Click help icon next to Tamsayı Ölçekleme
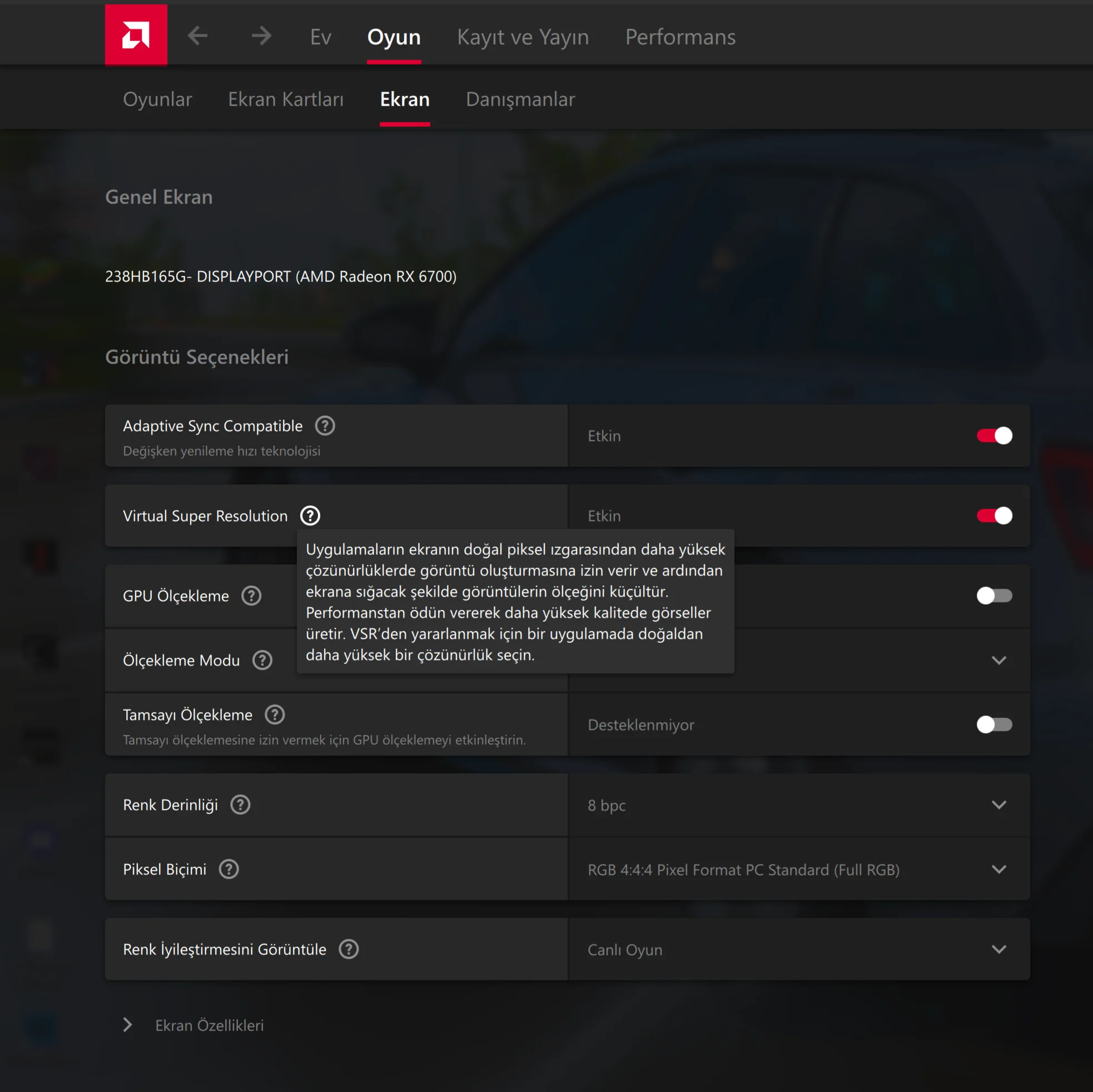The height and width of the screenshot is (1092, 1093). [x=275, y=714]
